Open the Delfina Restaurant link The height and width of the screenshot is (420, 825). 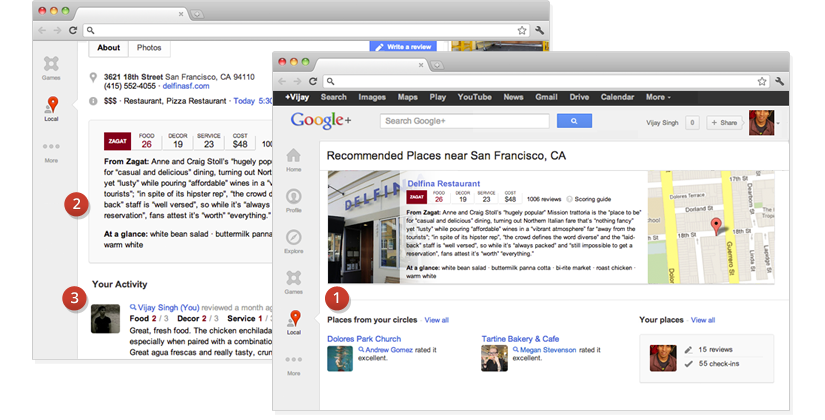[443, 184]
